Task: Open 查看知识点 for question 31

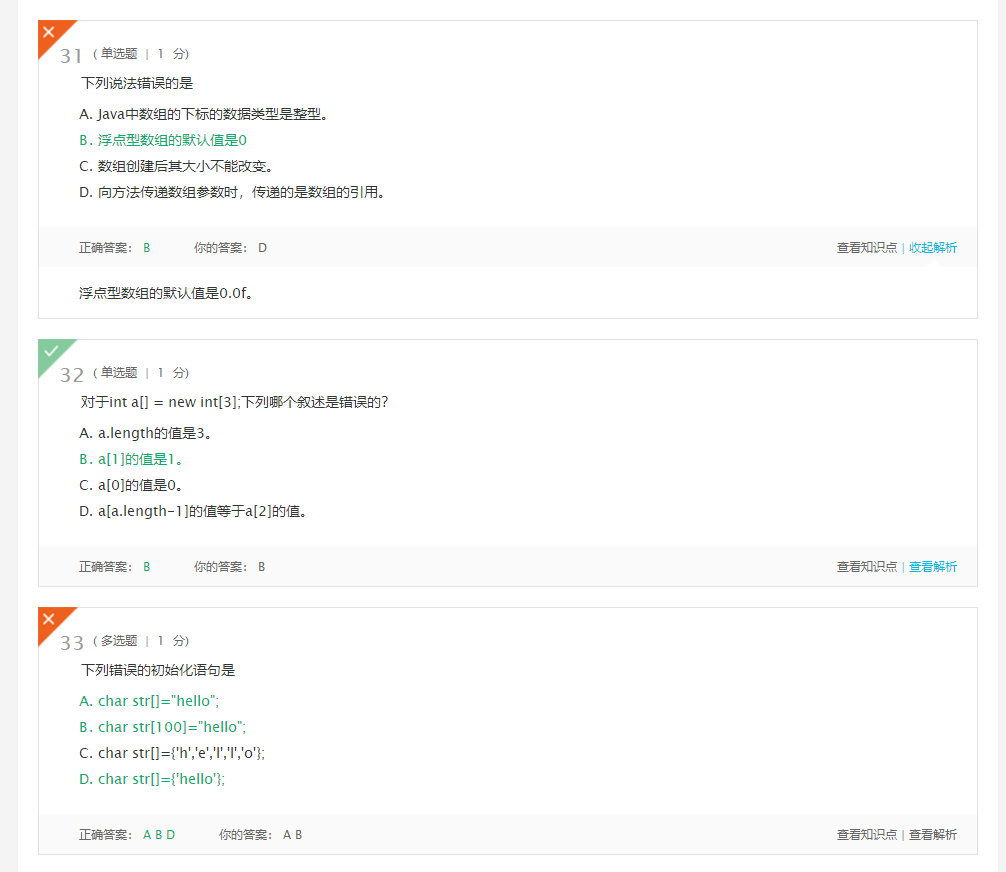Action: [x=867, y=248]
